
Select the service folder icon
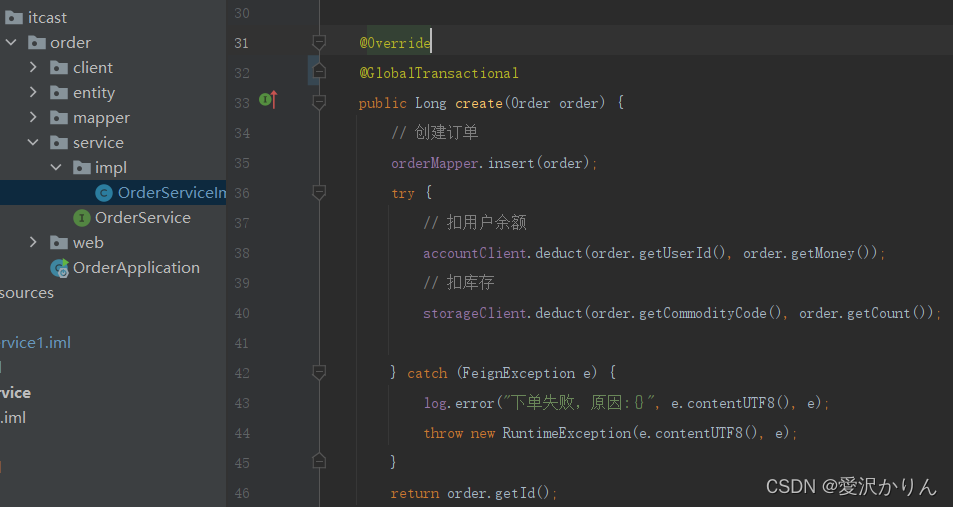(59, 142)
